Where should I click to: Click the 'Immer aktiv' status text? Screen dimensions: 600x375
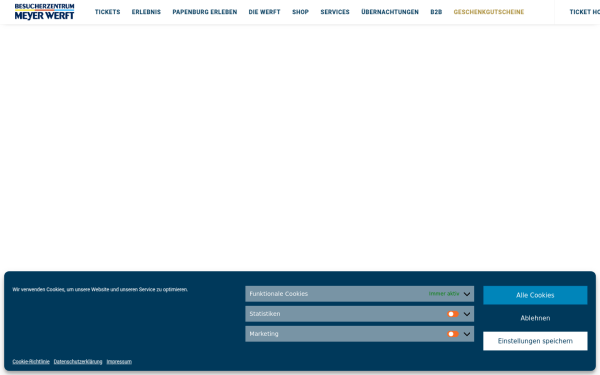coord(444,294)
